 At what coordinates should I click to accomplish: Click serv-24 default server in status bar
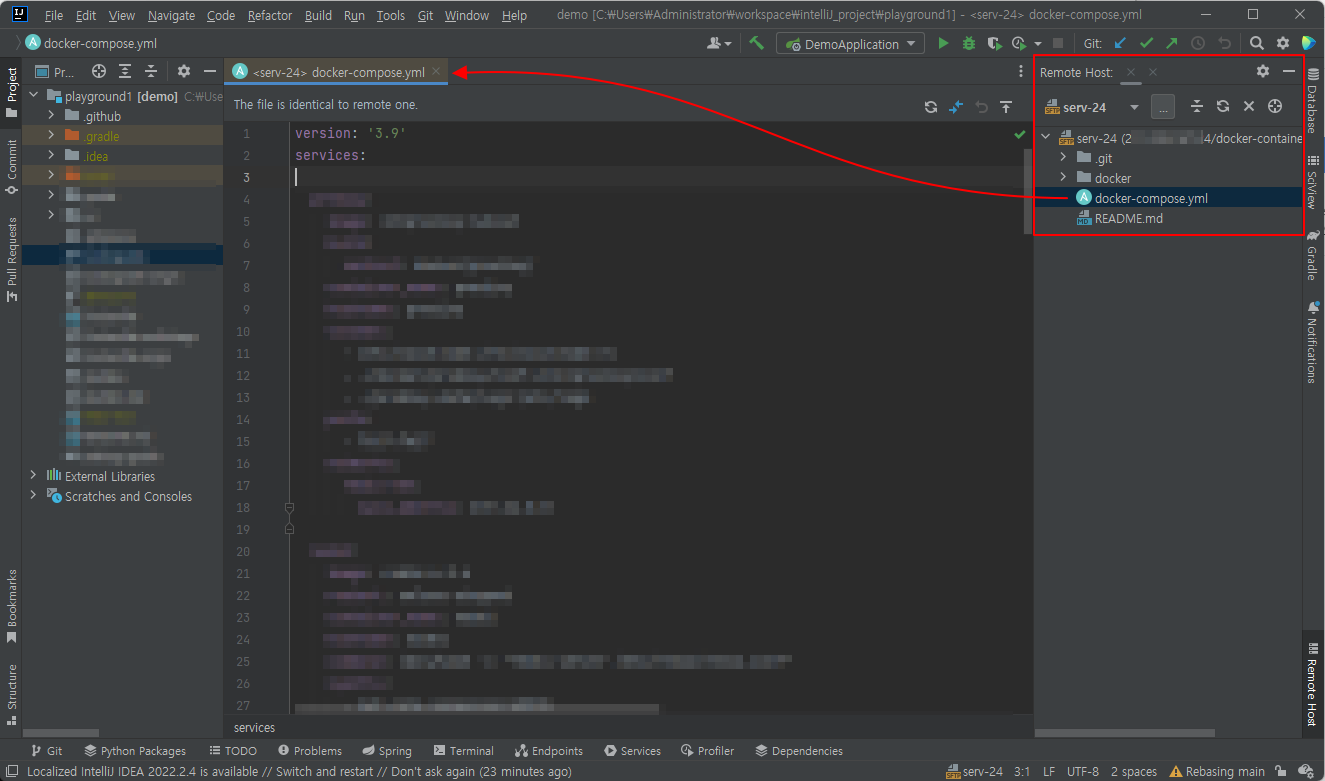[x=974, y=771]
